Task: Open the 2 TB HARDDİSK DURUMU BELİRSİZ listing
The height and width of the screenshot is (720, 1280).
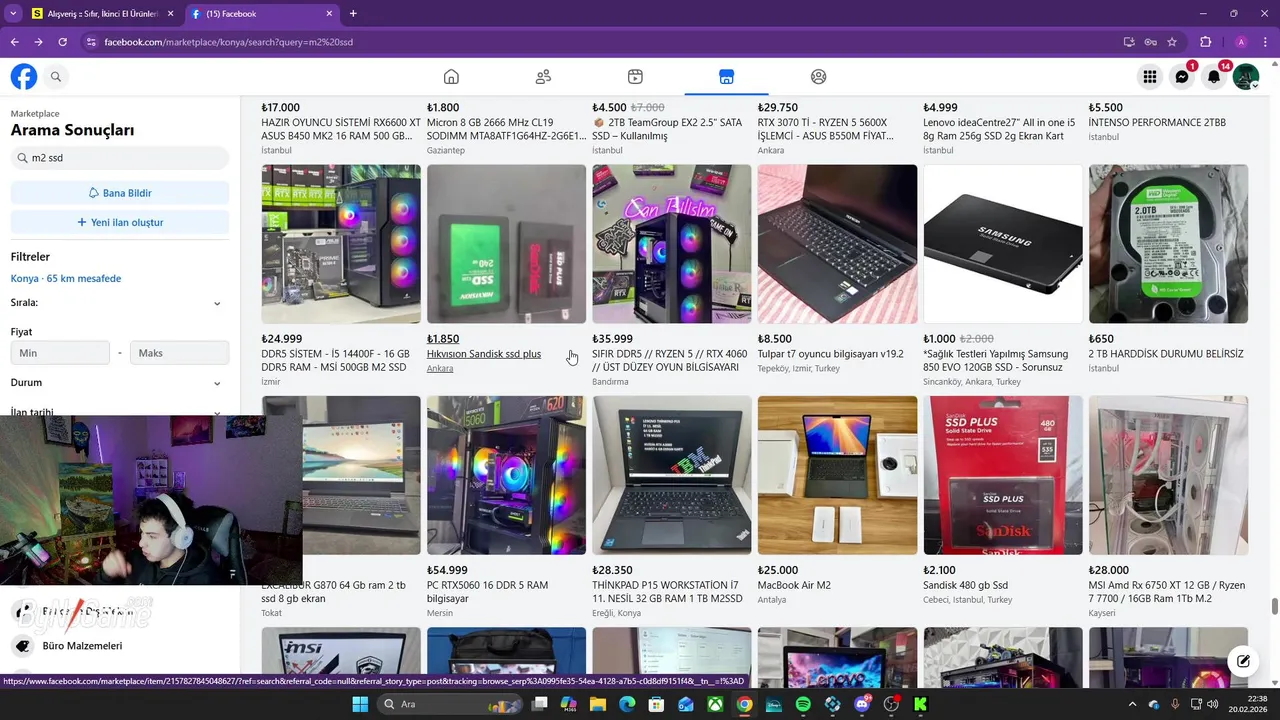Action: pyautogui.click(x=1166, y=354)
